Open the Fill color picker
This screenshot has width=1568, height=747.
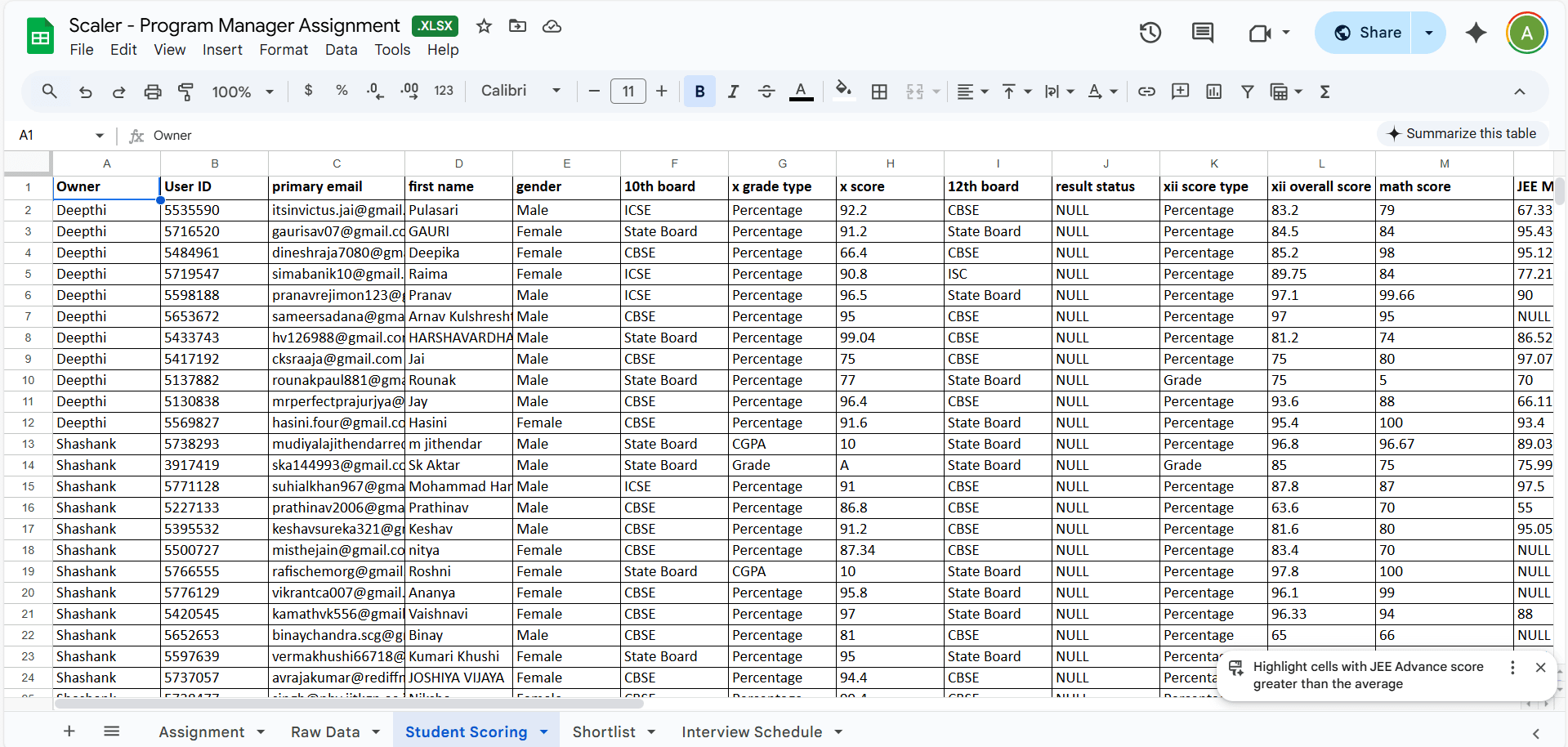pos(843,90)
